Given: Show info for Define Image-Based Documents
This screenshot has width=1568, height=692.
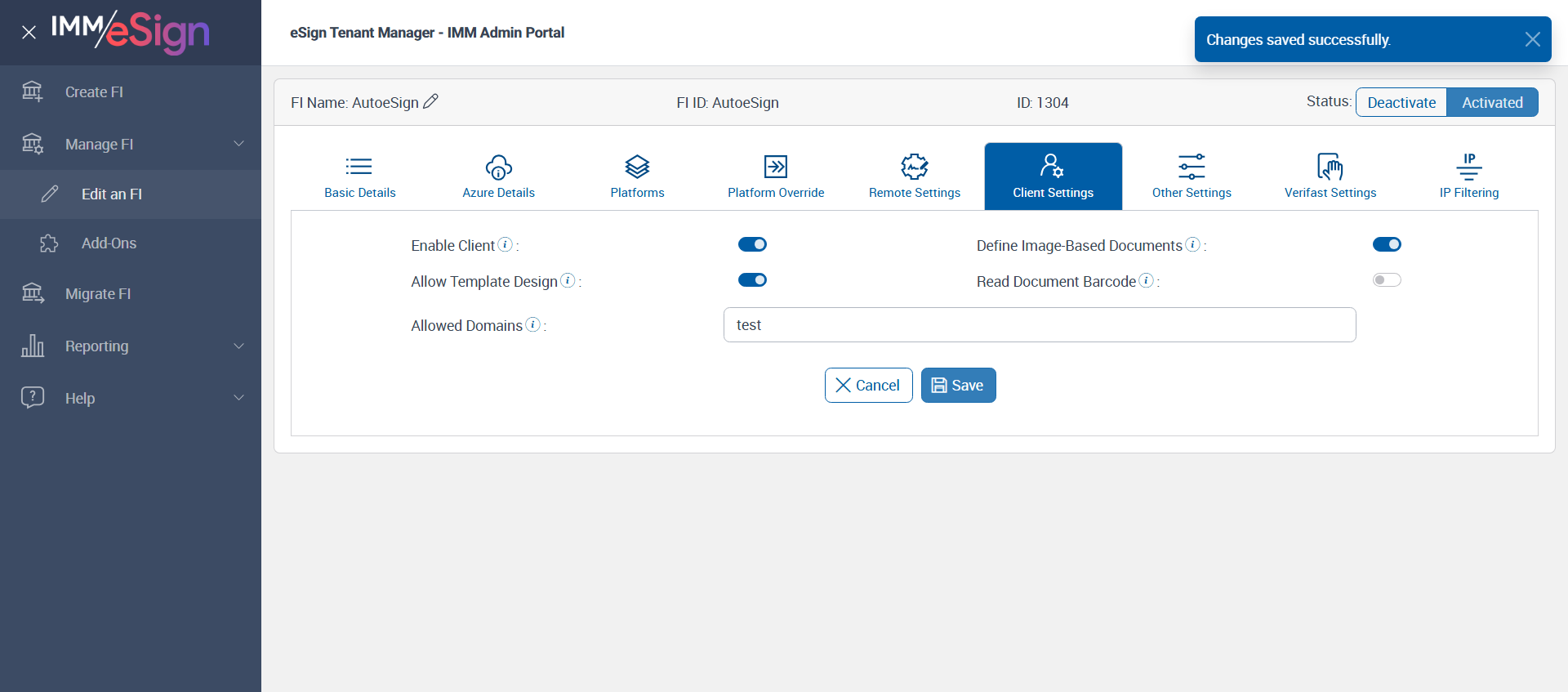Looking at the screenshot, I should [x=1193, y=244].
